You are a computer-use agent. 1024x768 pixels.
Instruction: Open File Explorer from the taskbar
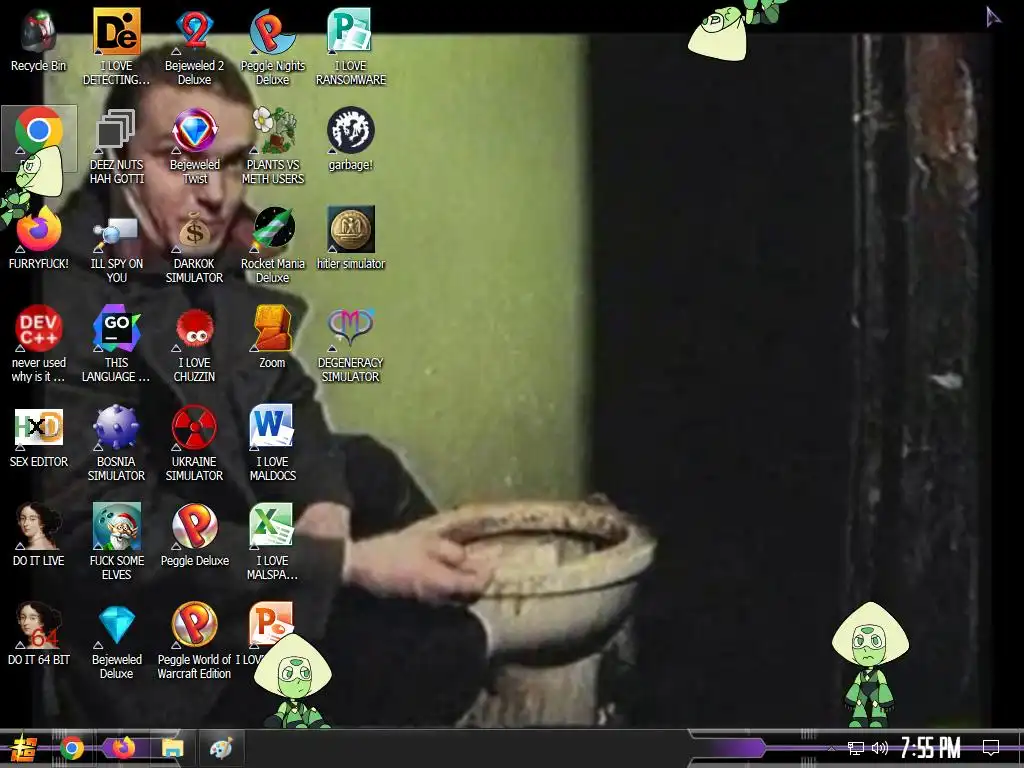click(x=172, y=748)
